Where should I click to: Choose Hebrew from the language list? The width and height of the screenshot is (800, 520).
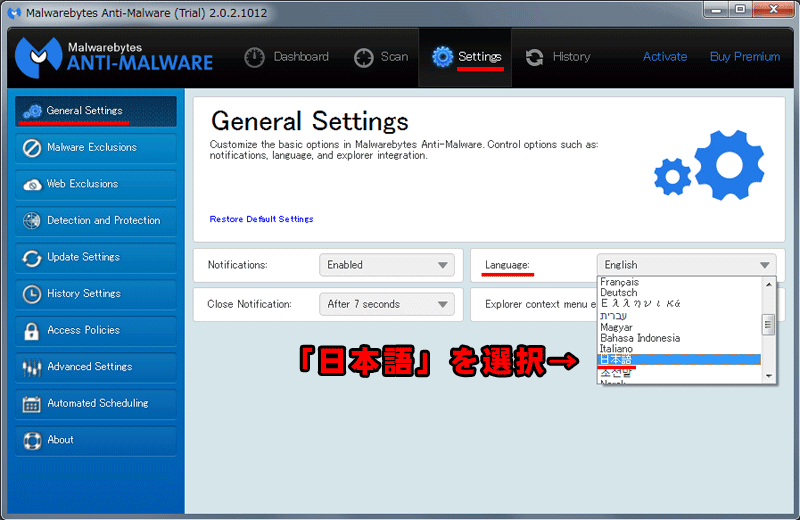tap(679, 315)
